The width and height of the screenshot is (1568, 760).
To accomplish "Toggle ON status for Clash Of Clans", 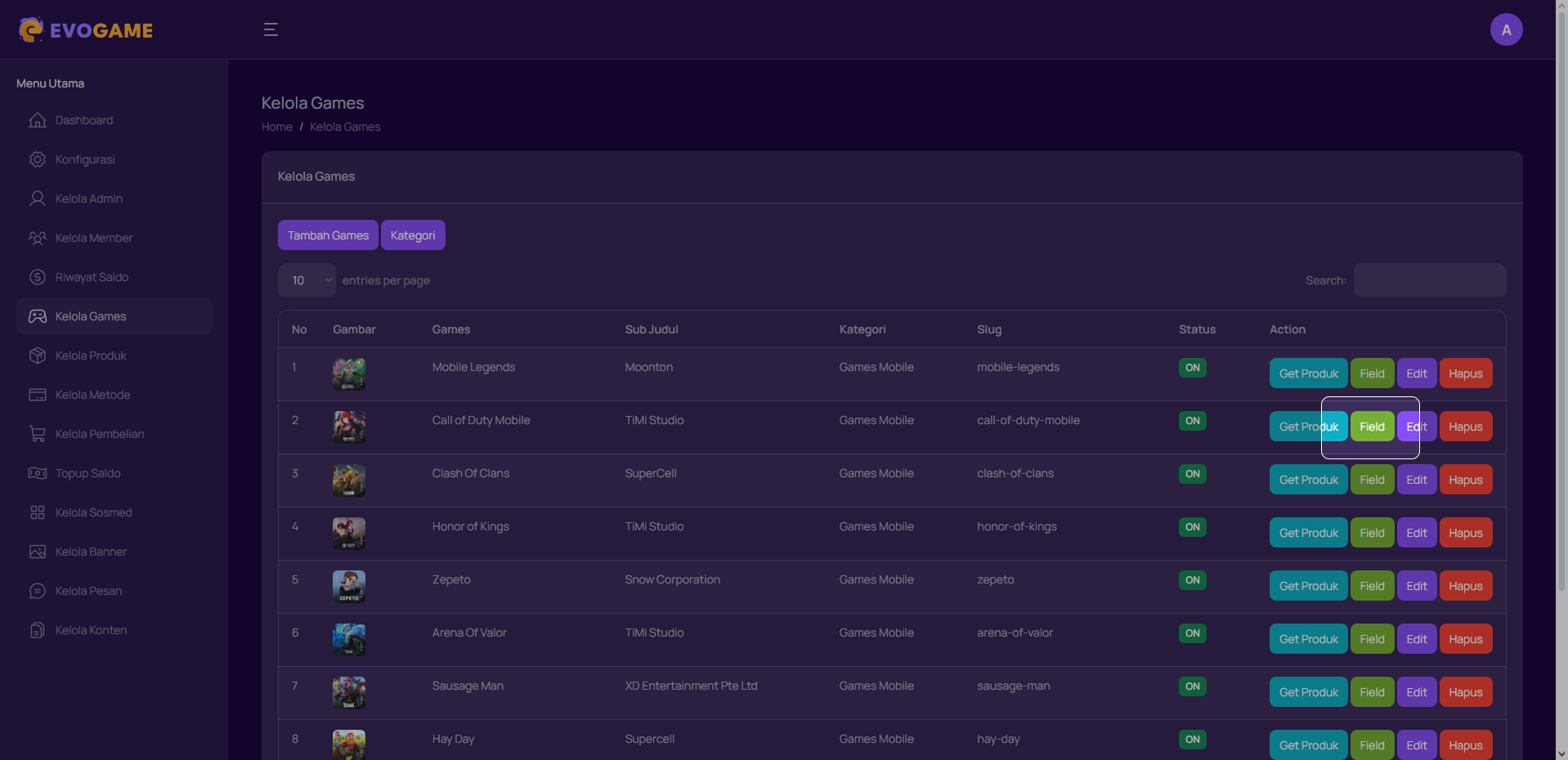I will click(1193, 474).
